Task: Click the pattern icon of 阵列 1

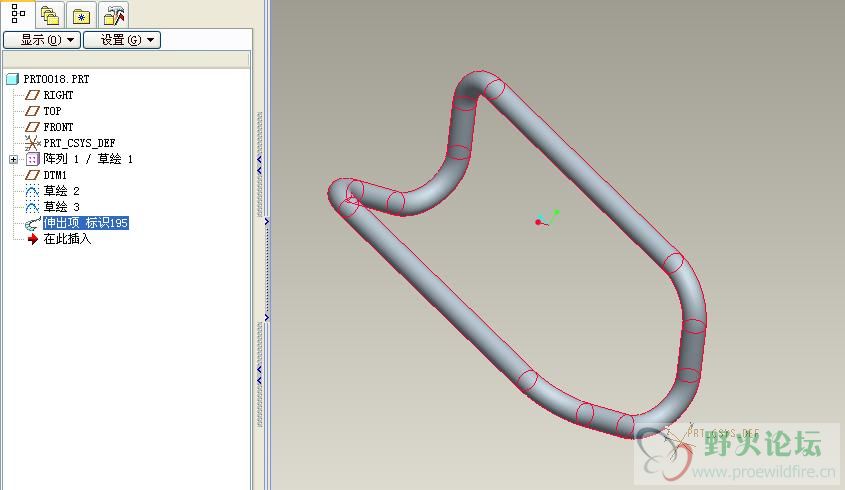Action: (x=32, y=159)
